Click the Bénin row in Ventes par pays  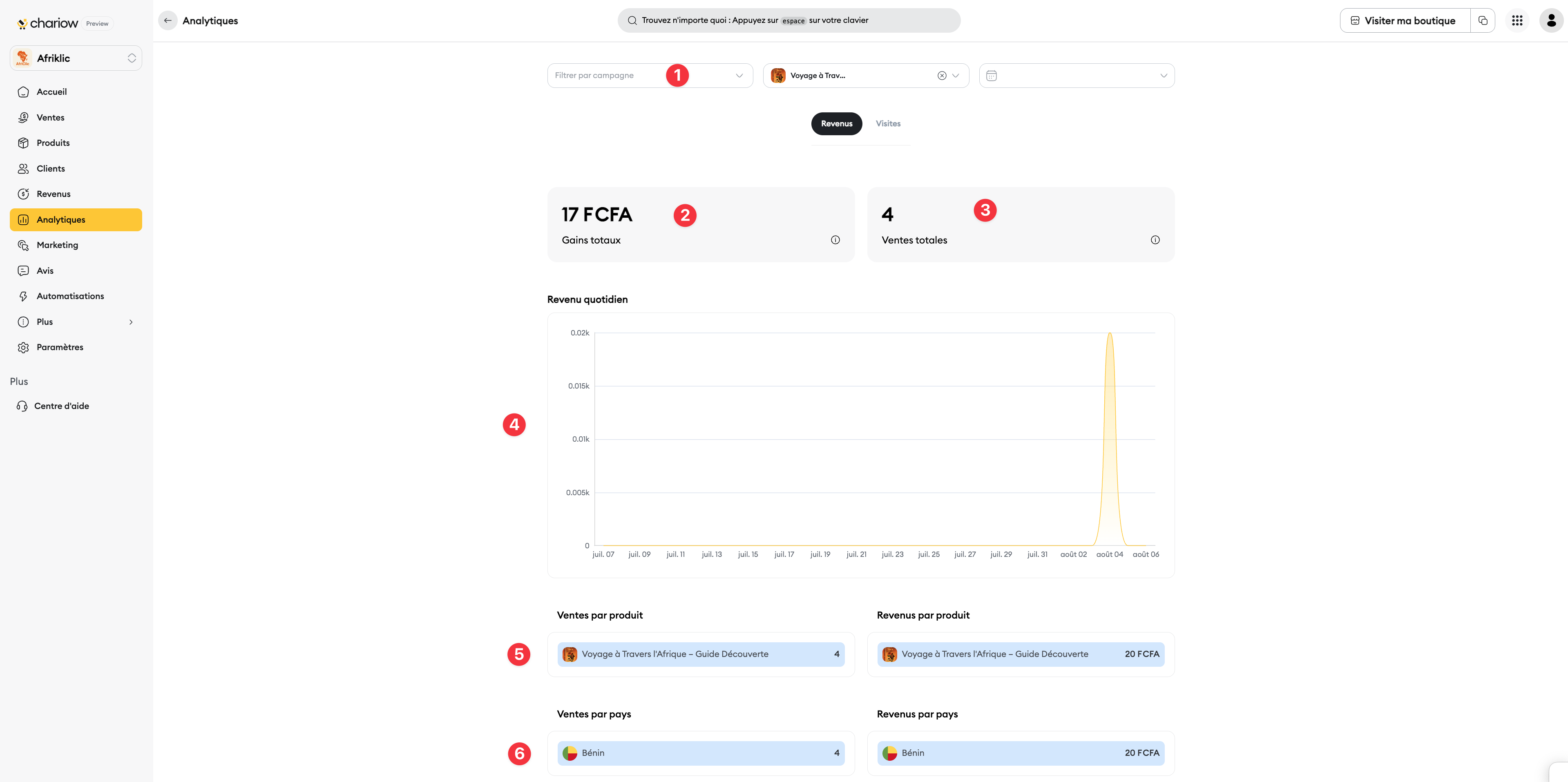(x=701, y=753)
